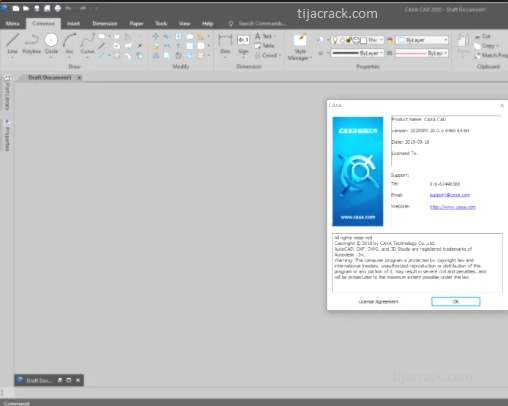Viewport: 508px width, 406px height.
Task: Open the Part Library side panel
Action: point(7,93)
